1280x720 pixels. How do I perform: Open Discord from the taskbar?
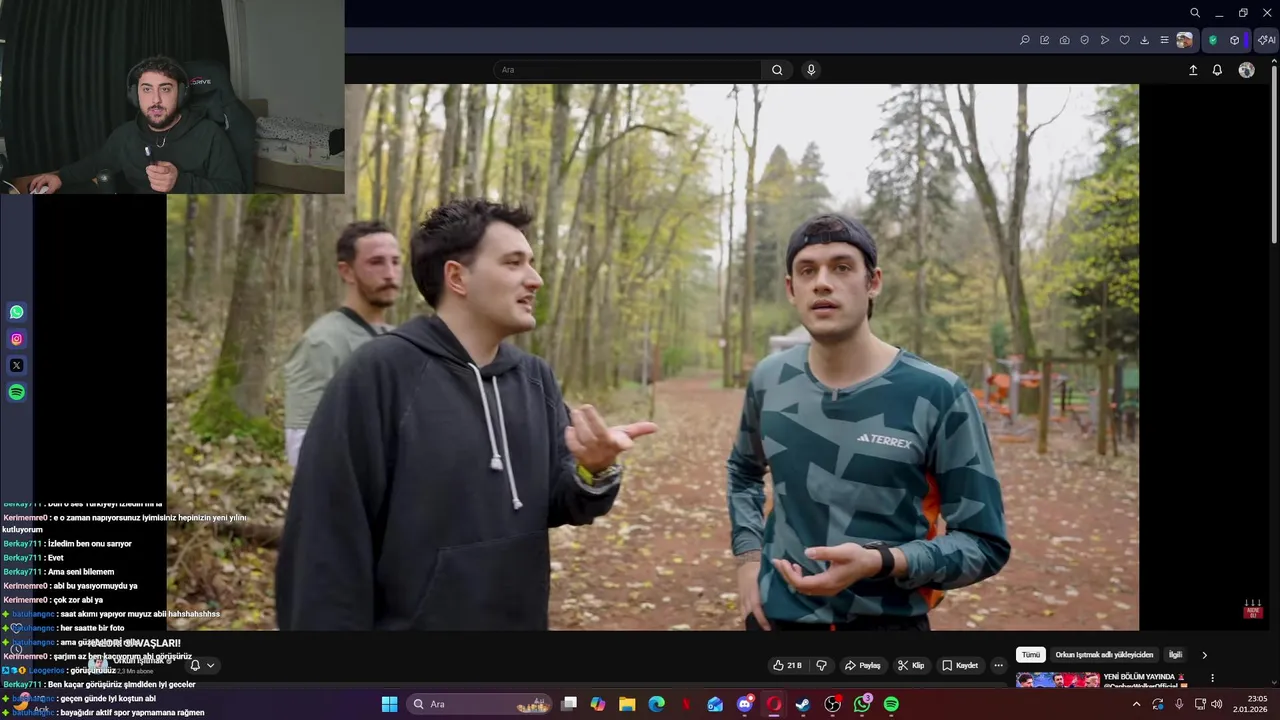click(744, 704)
